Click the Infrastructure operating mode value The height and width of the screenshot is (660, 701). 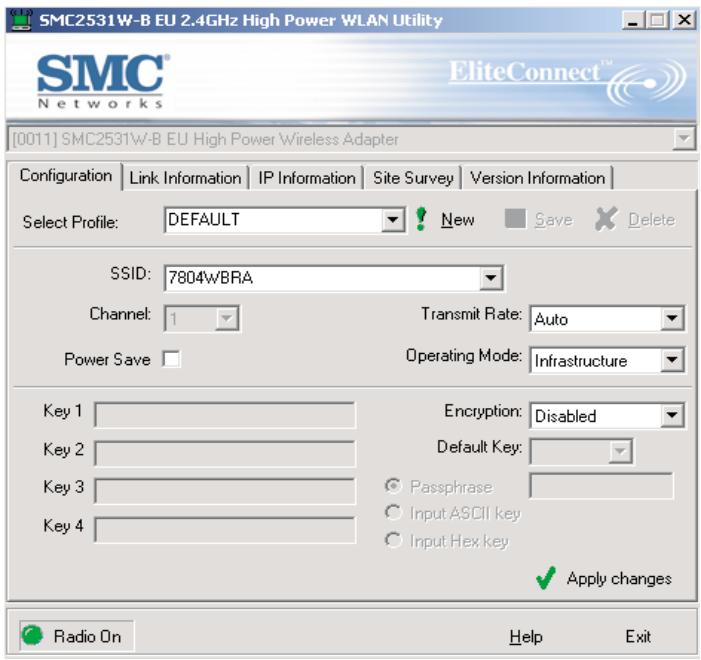tap(581, 360)
